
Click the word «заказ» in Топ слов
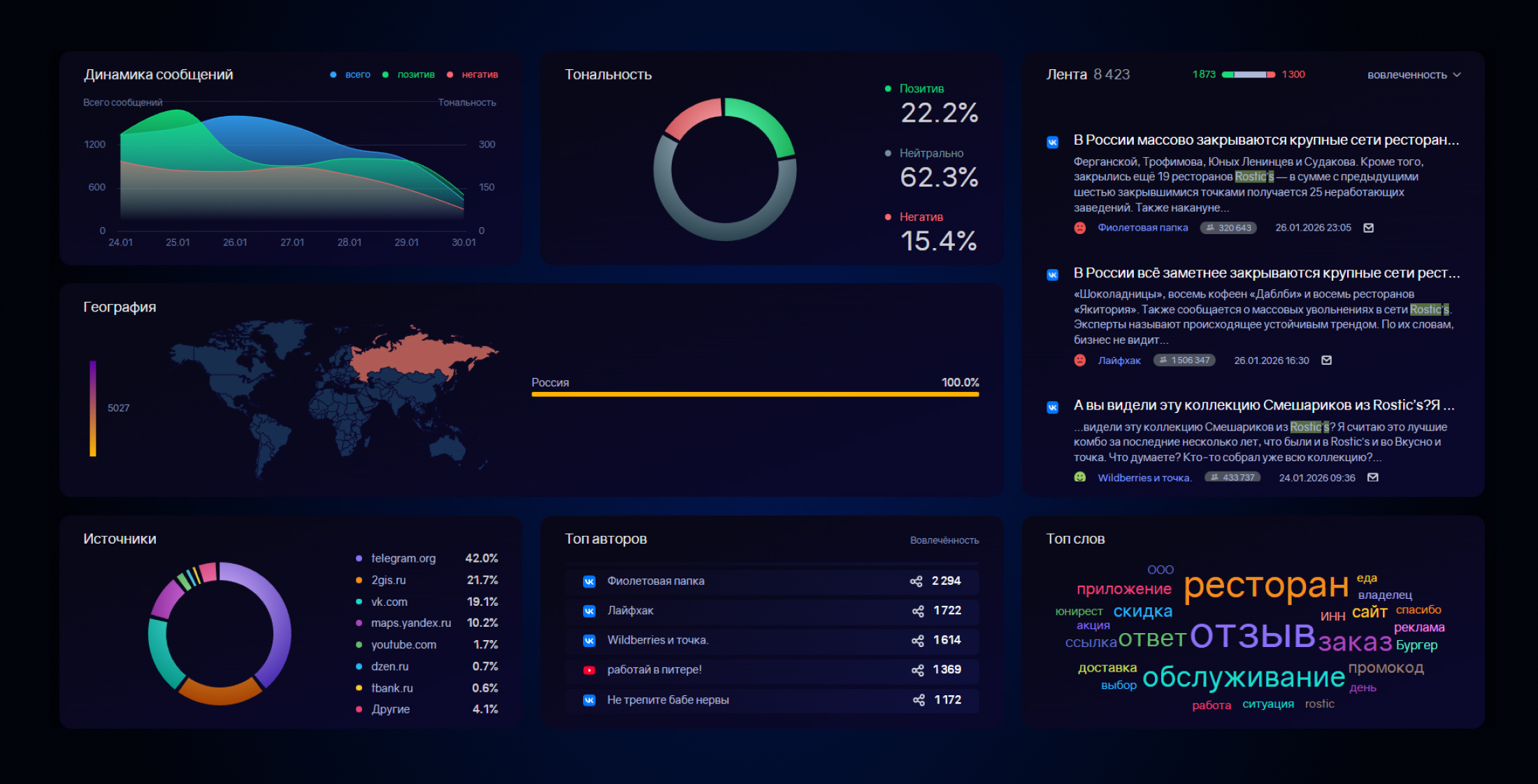pos(1356,641)
